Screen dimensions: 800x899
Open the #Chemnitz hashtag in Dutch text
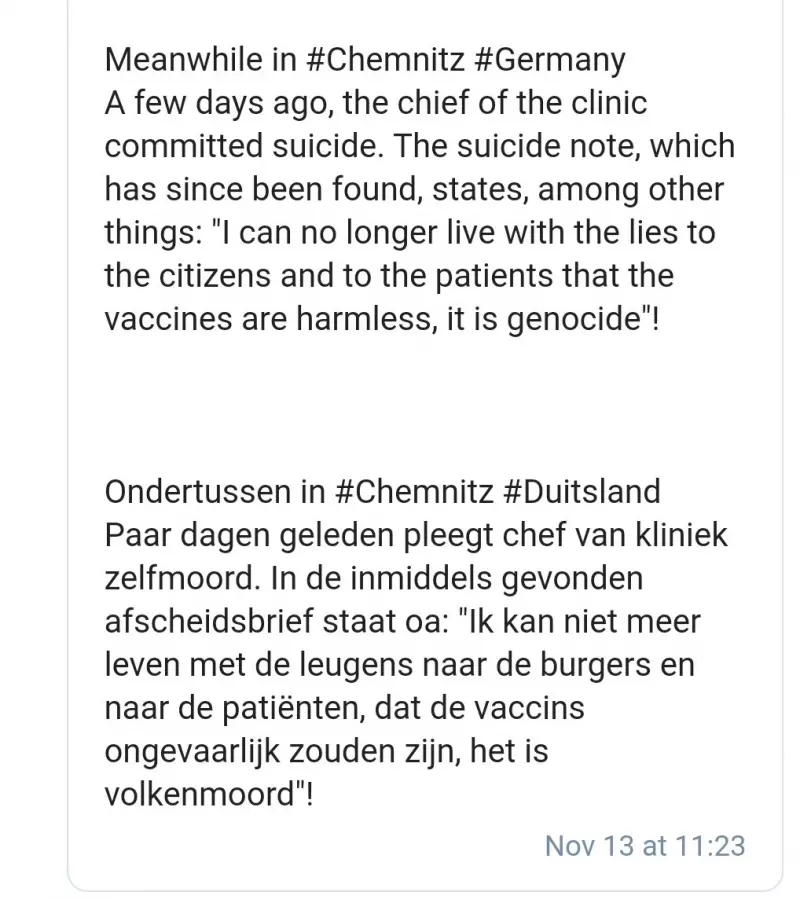tap(413, 492)
